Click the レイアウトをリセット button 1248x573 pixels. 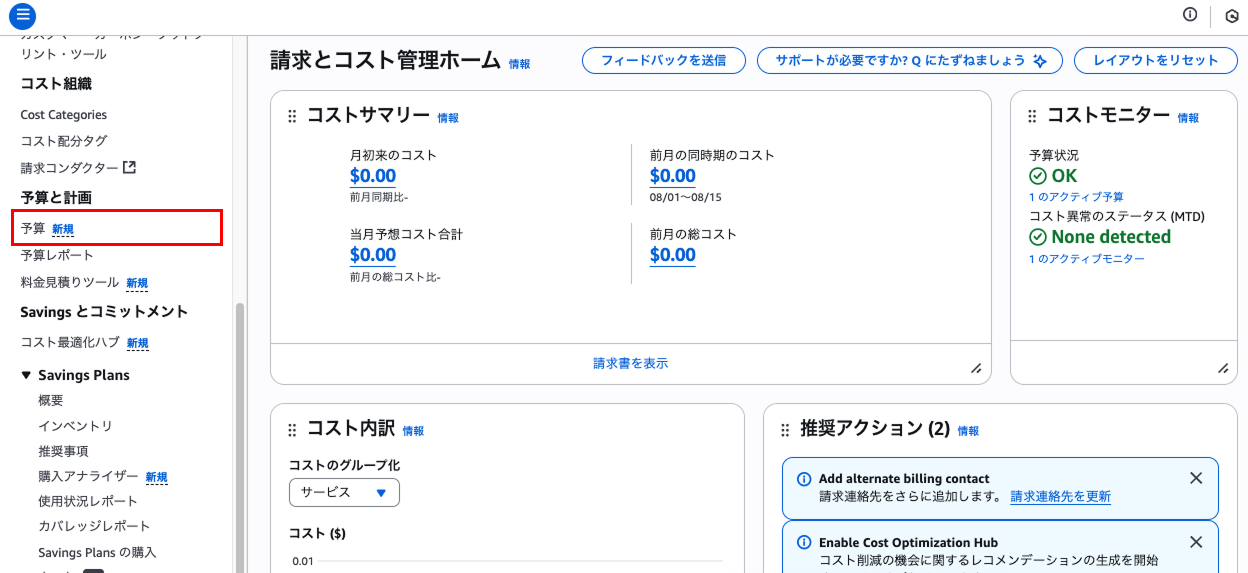click(x=1156, y=60)
